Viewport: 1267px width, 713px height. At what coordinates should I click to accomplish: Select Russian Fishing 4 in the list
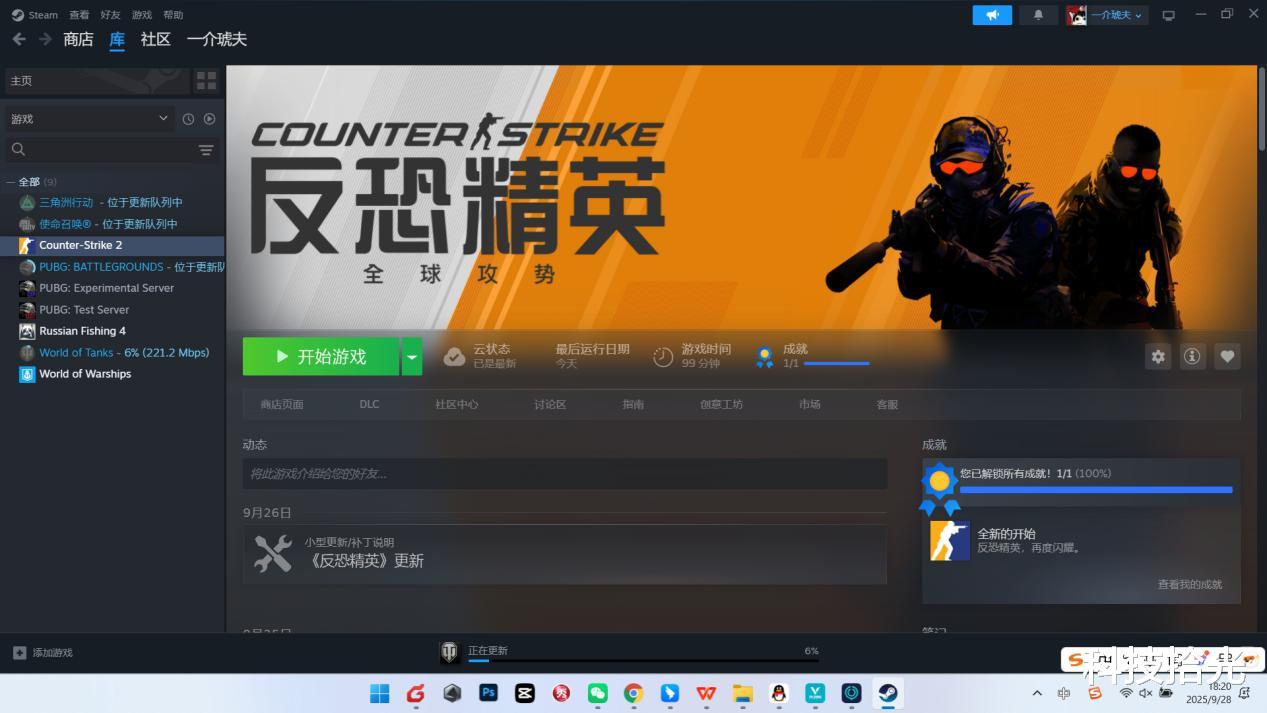click(x=82, y=331)
